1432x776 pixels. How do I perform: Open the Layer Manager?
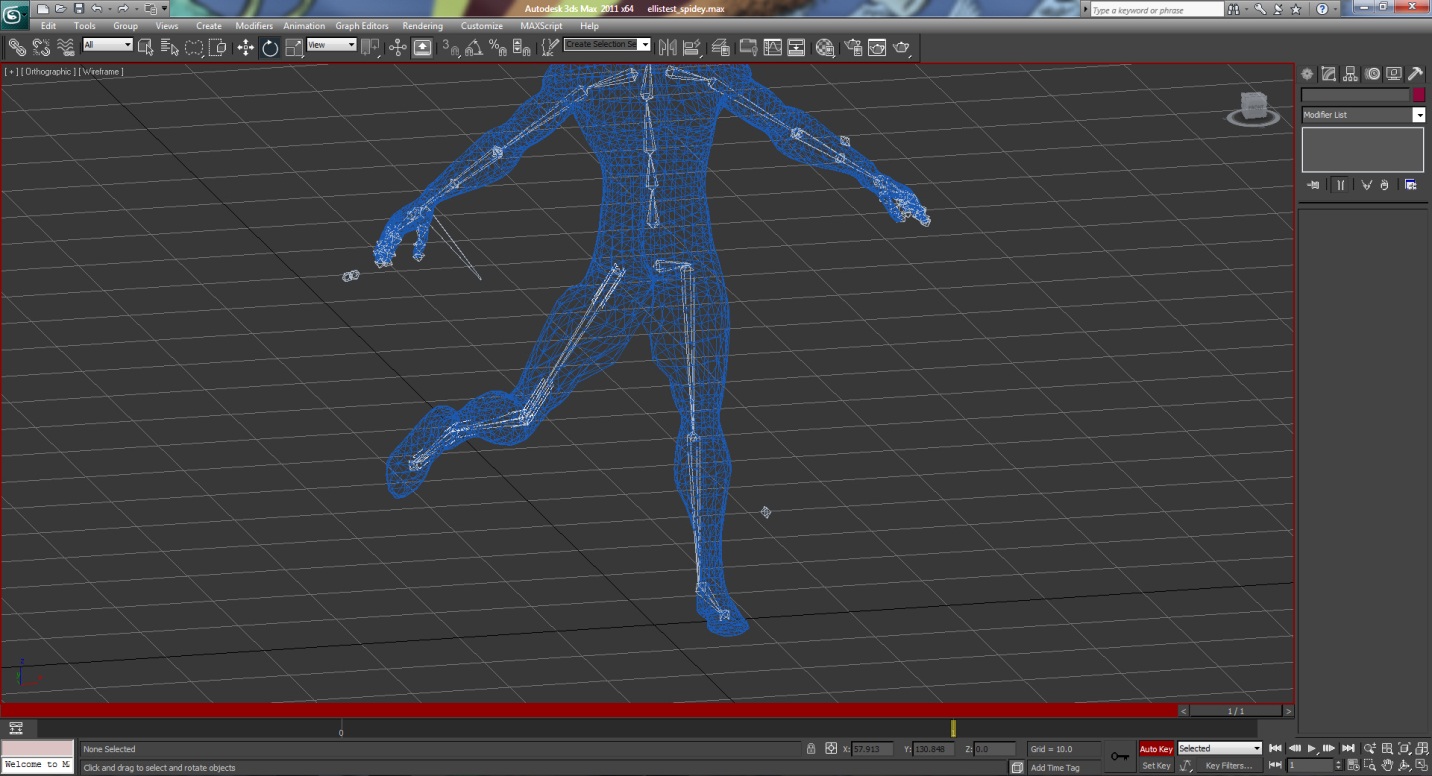point(720,47)
